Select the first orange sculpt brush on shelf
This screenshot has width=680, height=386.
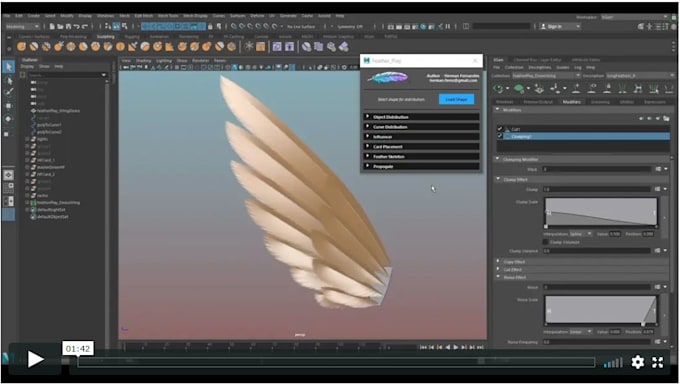[21, 46]
